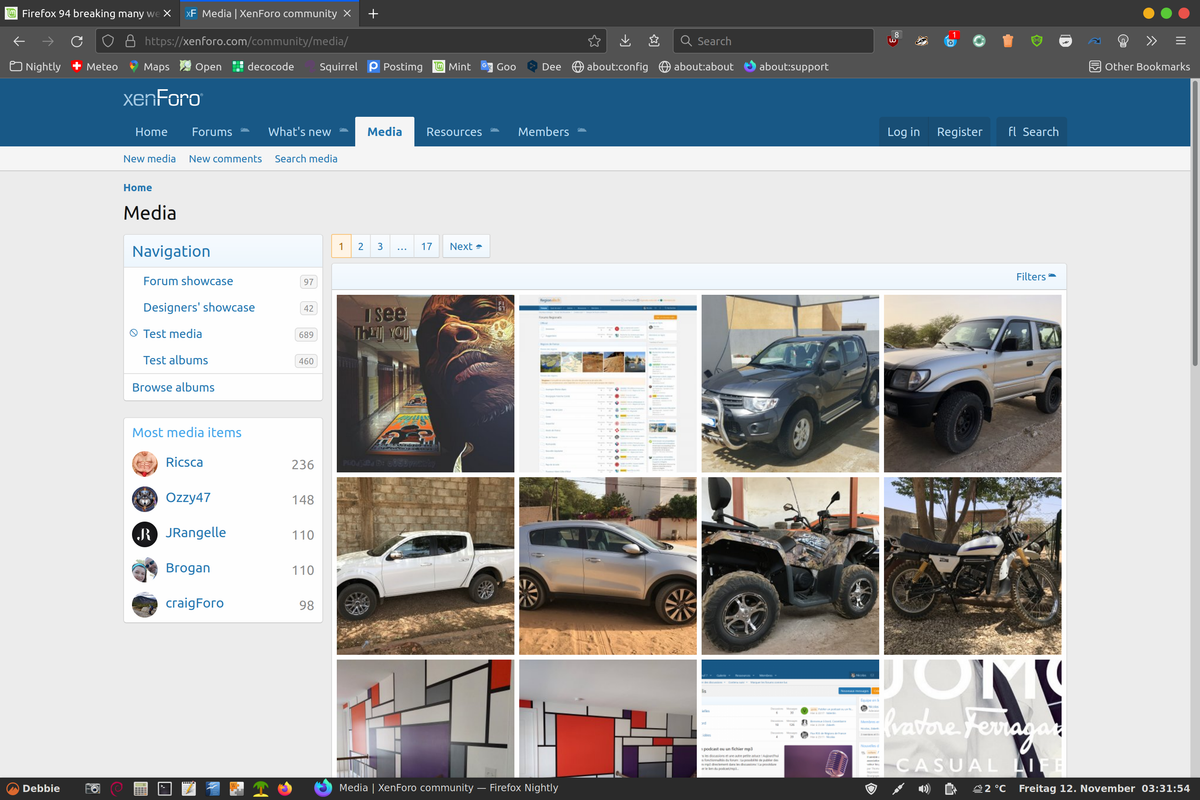The image size is (1200, 800).
Task: Launch Firefox from taskbar launcher icon
Action: (x=284, y=788)
